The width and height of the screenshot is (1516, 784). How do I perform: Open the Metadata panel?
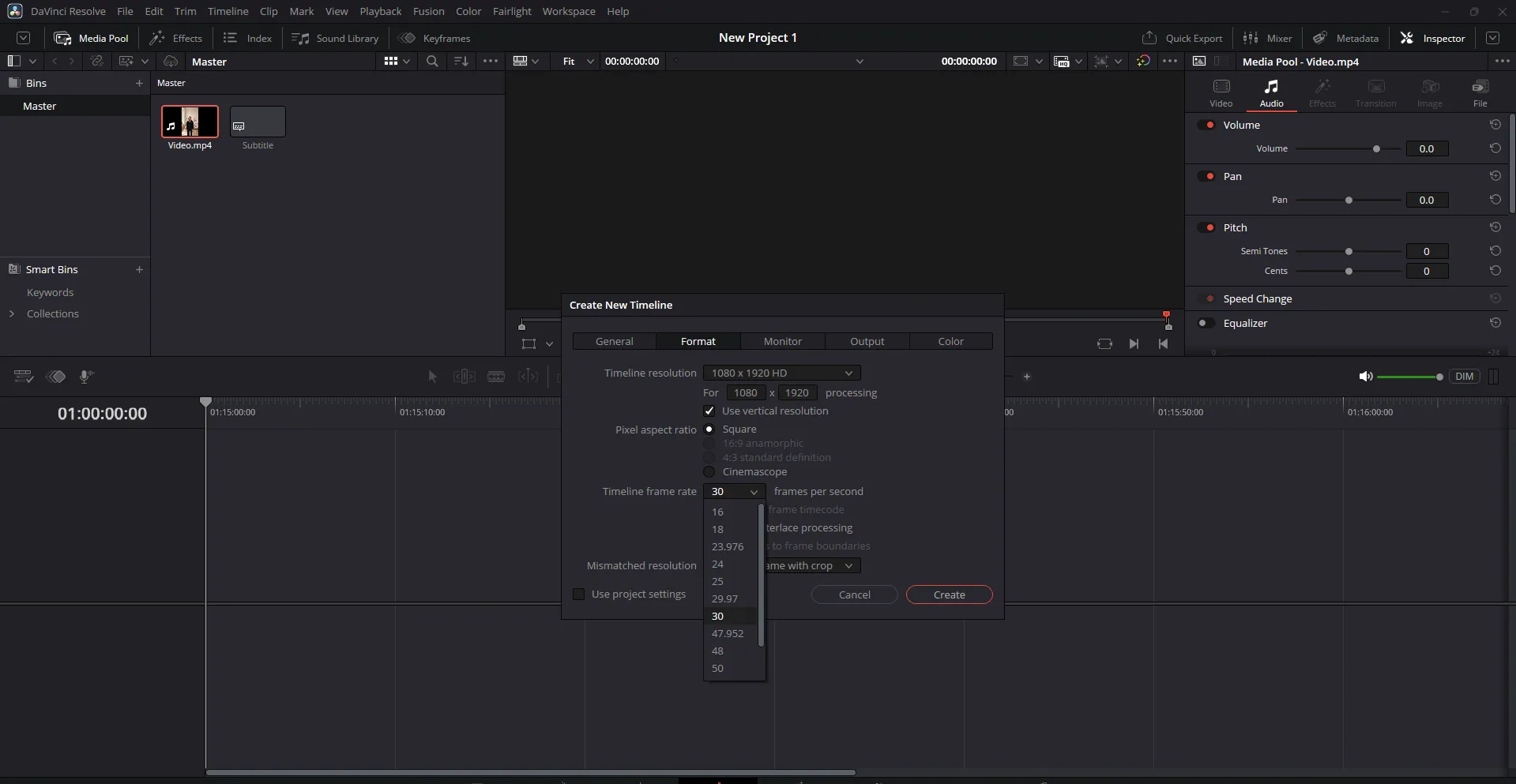[1345, 38]
